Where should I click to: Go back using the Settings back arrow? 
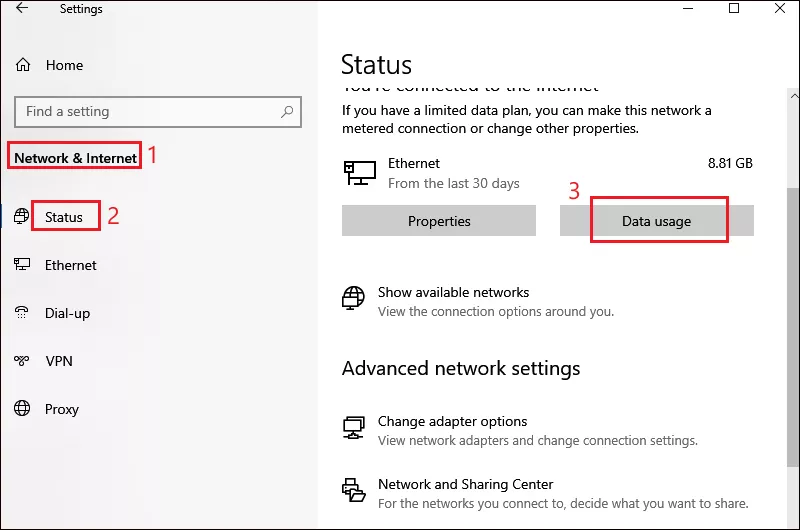tap(22, 8)
